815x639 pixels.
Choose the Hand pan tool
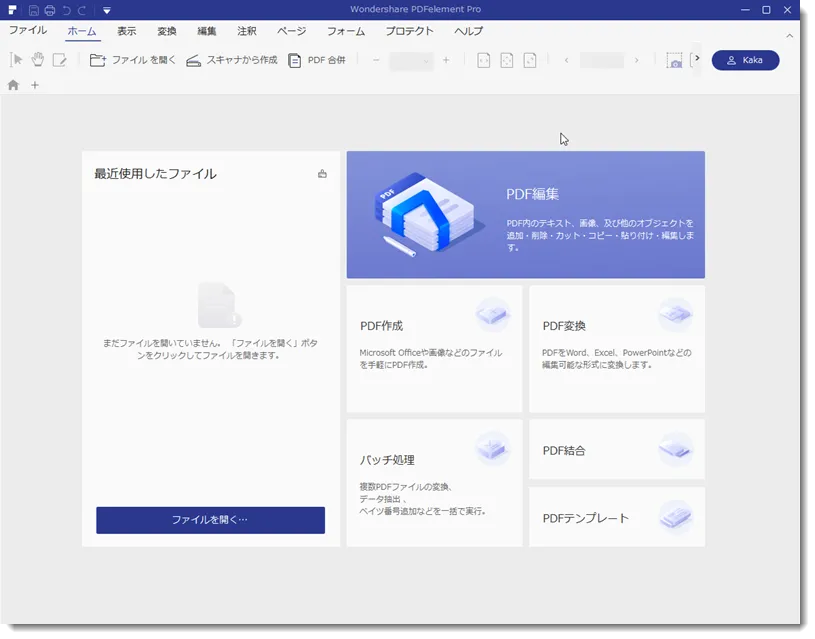point(38,60)
